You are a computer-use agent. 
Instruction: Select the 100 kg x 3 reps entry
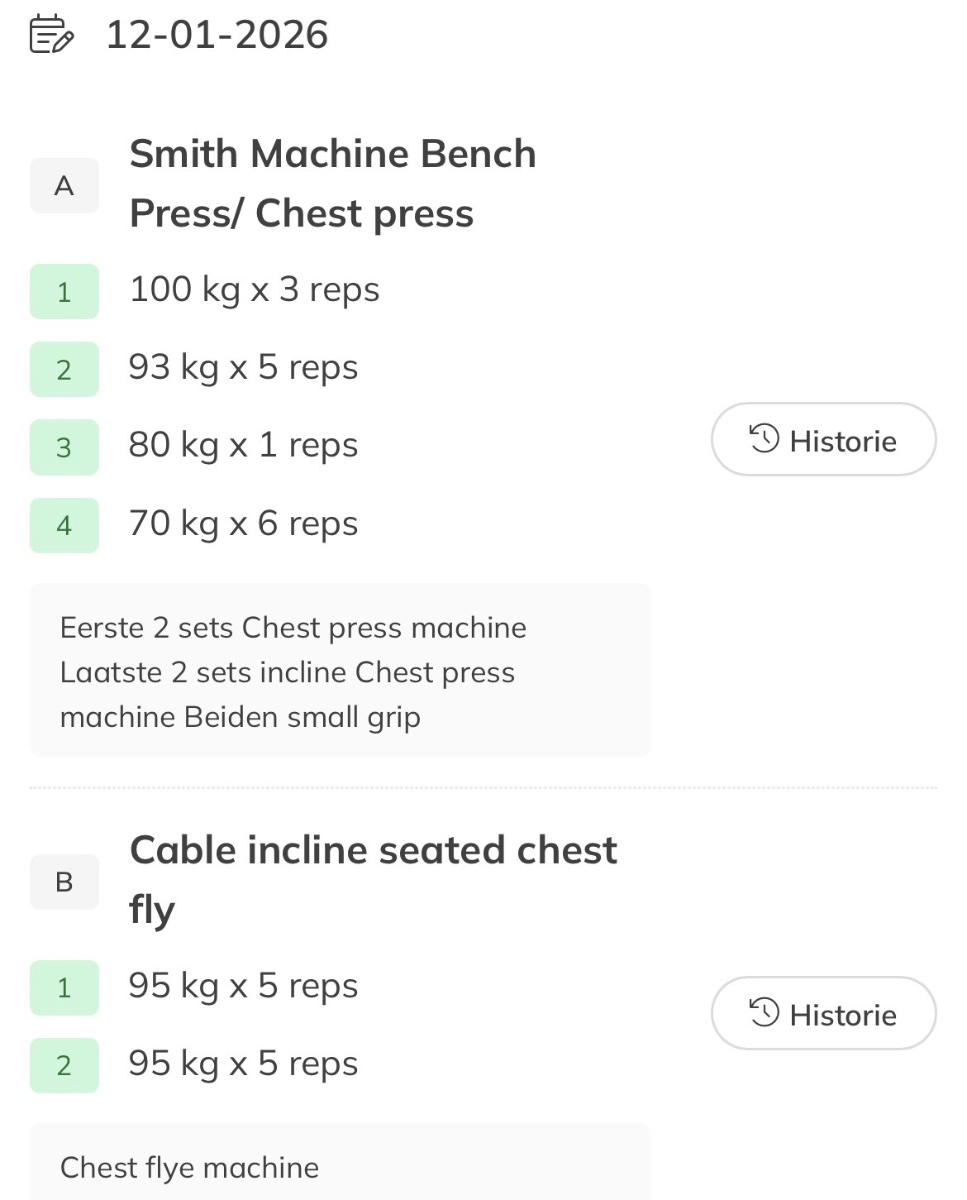tap(254, 290)
